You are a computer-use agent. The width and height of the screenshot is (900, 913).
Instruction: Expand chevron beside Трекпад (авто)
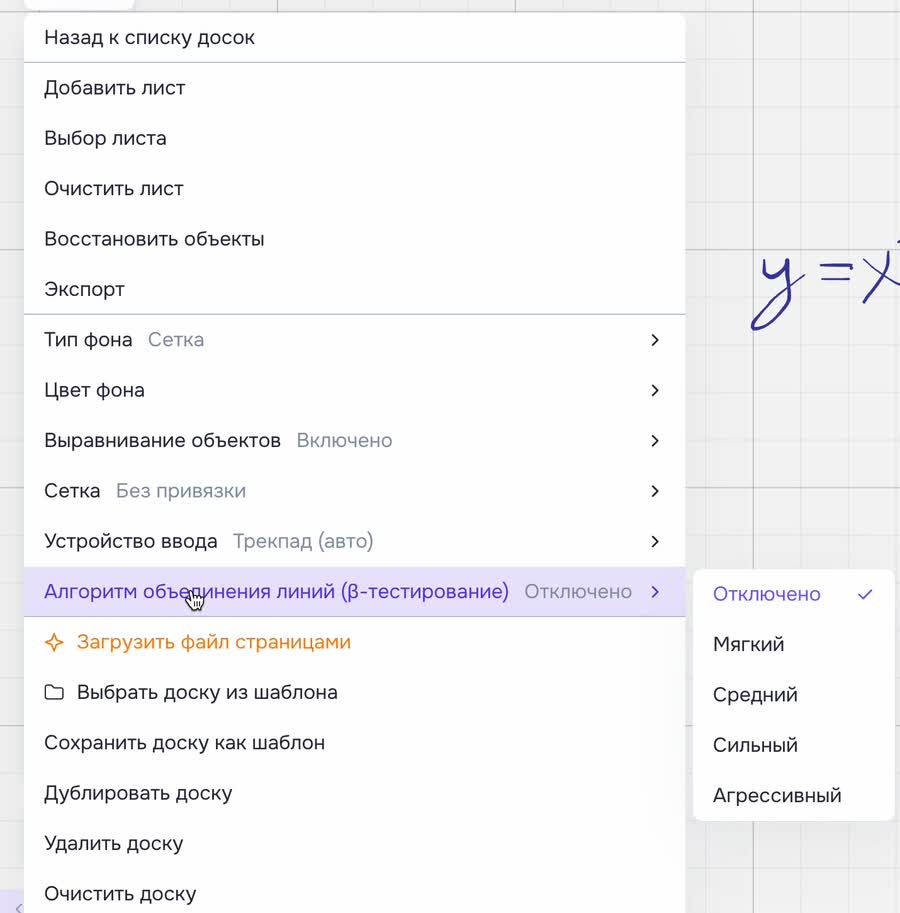click(x=655, y=542)
